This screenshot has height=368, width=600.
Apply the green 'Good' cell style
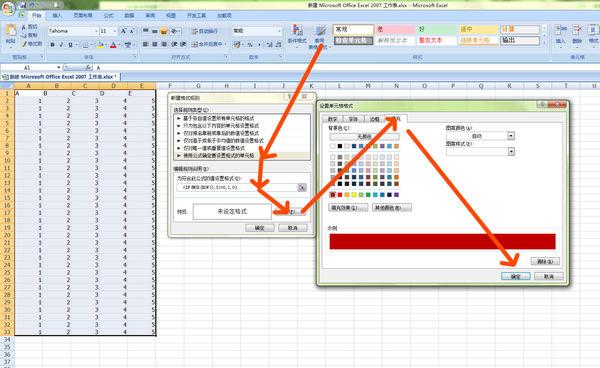[x=437, y=29]
